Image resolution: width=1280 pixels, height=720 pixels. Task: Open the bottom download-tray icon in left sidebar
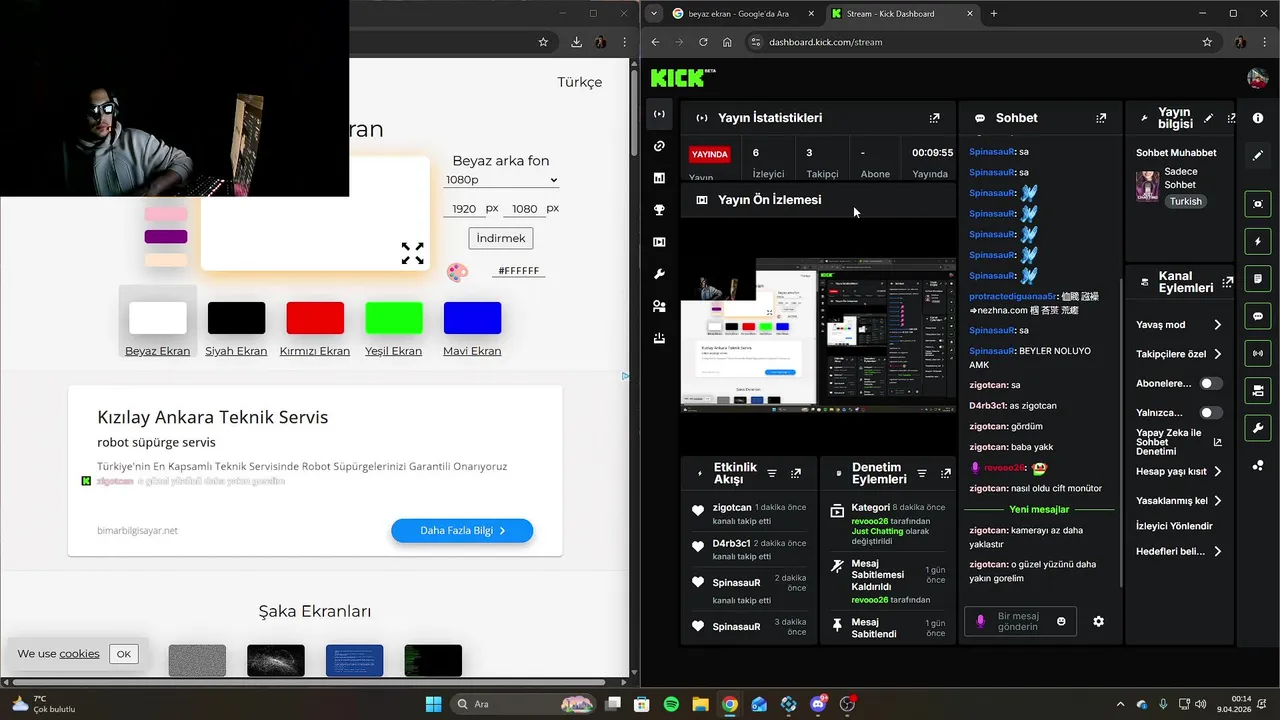point(659,338)
